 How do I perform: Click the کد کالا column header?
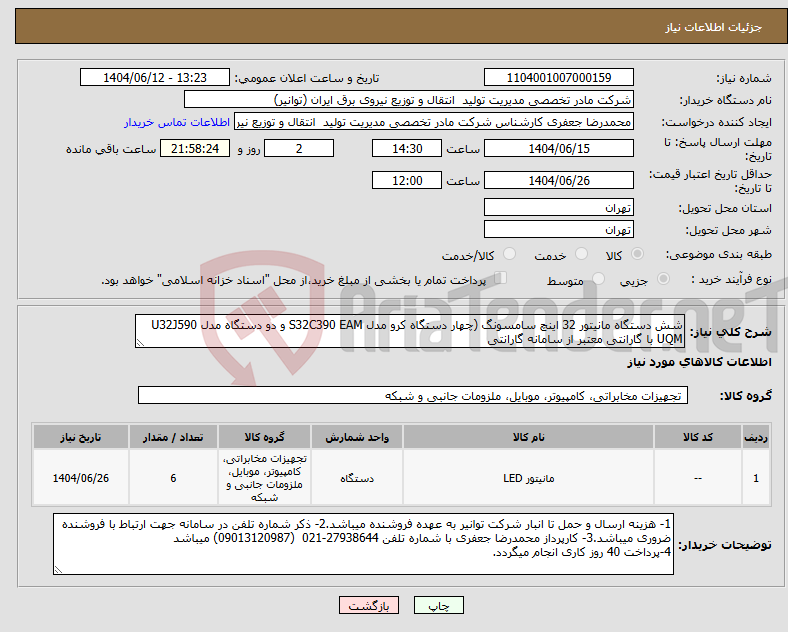pos(698,437)
